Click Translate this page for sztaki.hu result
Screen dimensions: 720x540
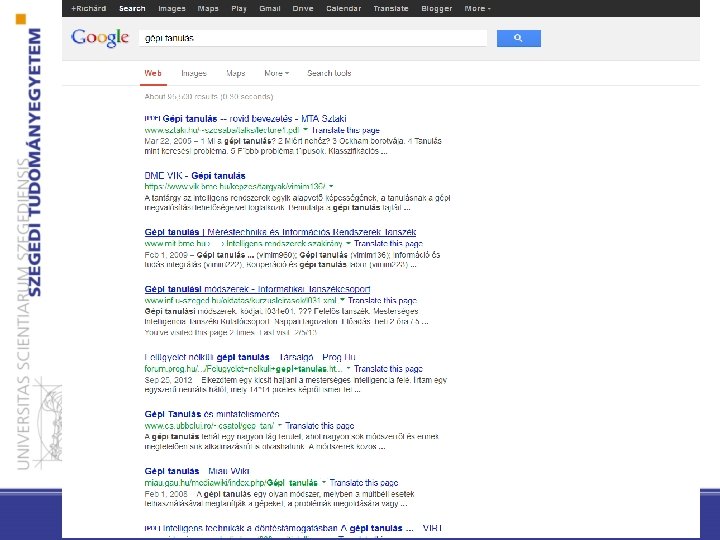pos(346,130)
